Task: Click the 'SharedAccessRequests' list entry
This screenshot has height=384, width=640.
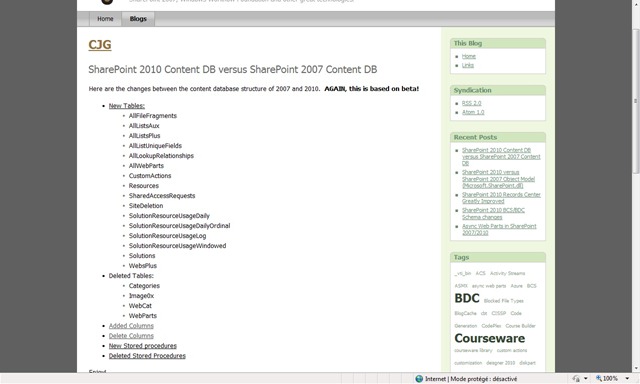Action: point(162,196)
